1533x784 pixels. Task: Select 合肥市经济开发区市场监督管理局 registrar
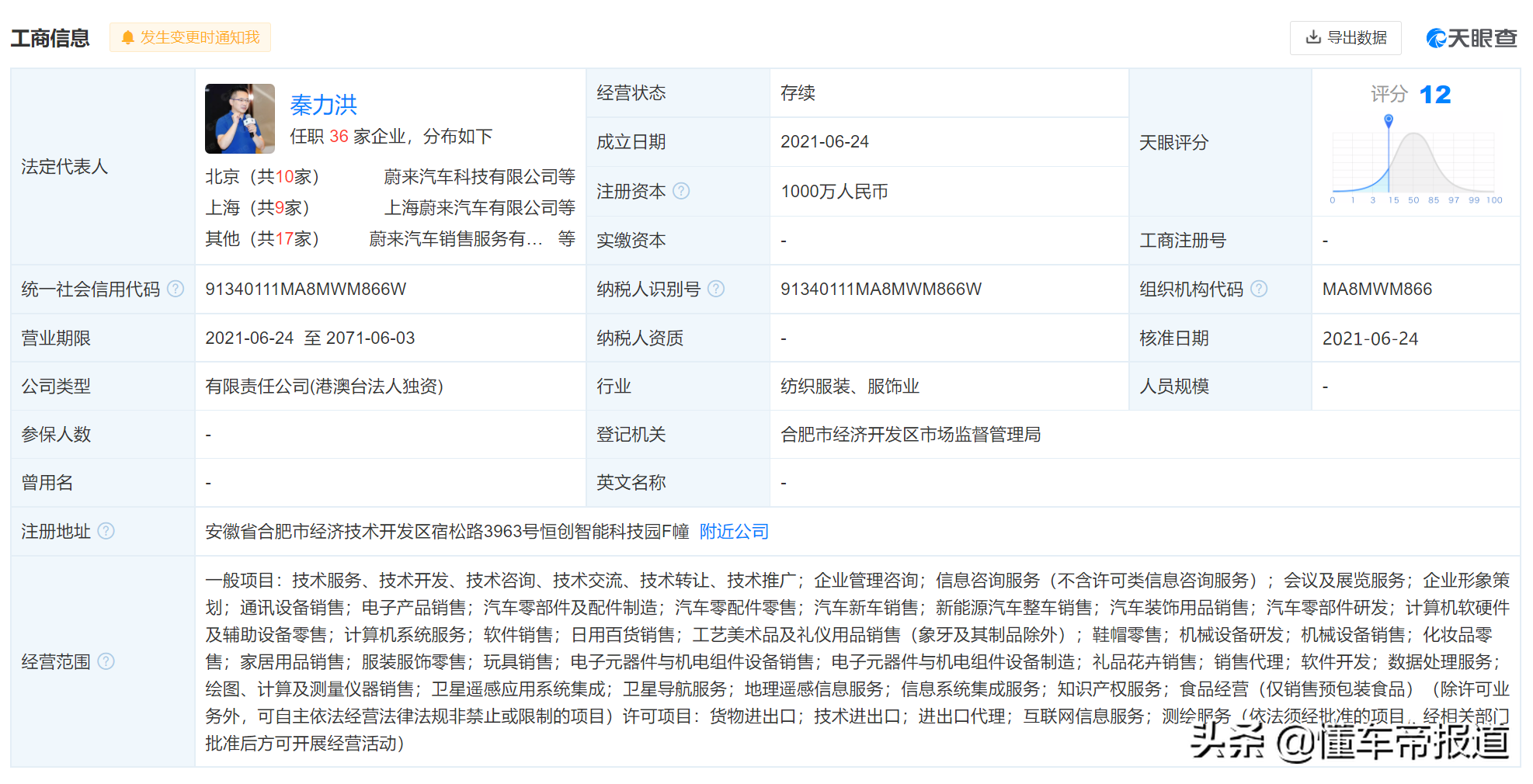point(910,435)
